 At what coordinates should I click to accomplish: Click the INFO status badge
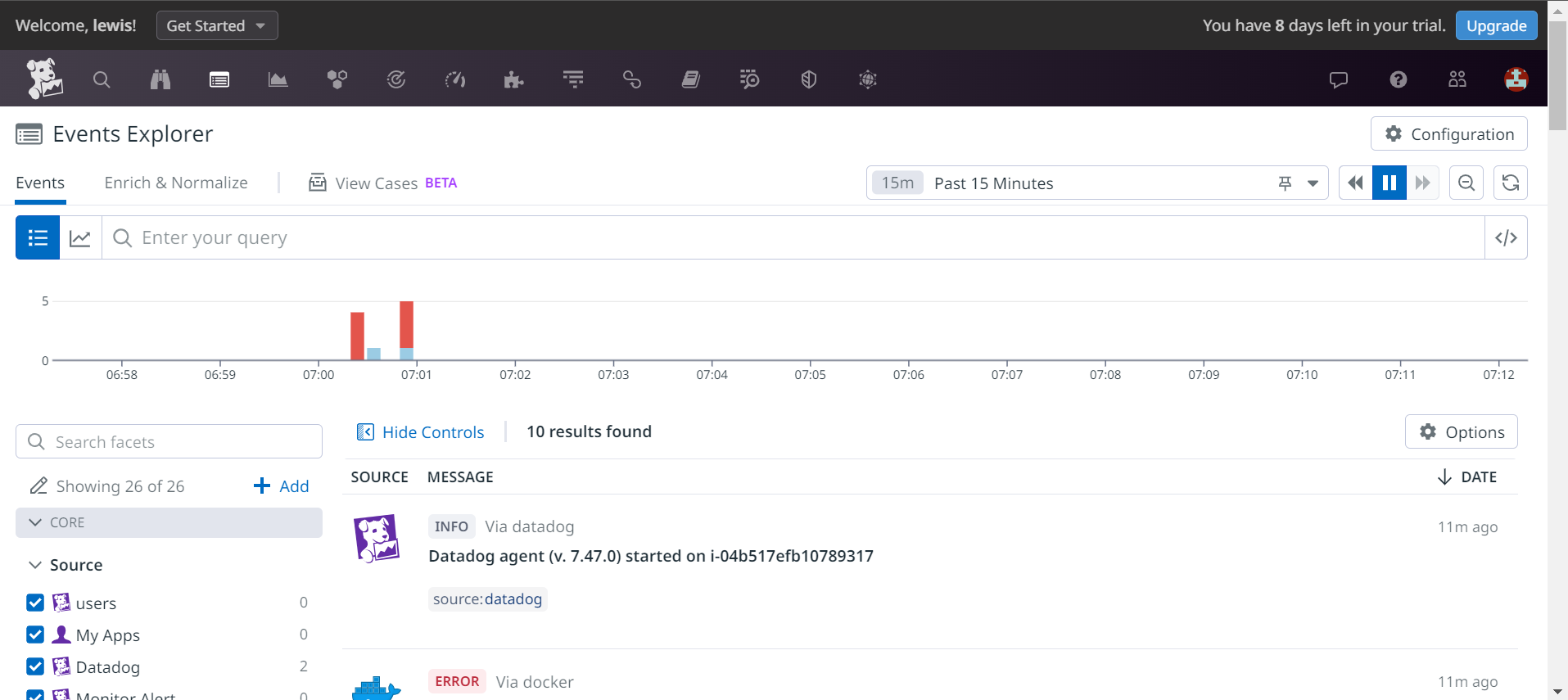coord(451,526)
